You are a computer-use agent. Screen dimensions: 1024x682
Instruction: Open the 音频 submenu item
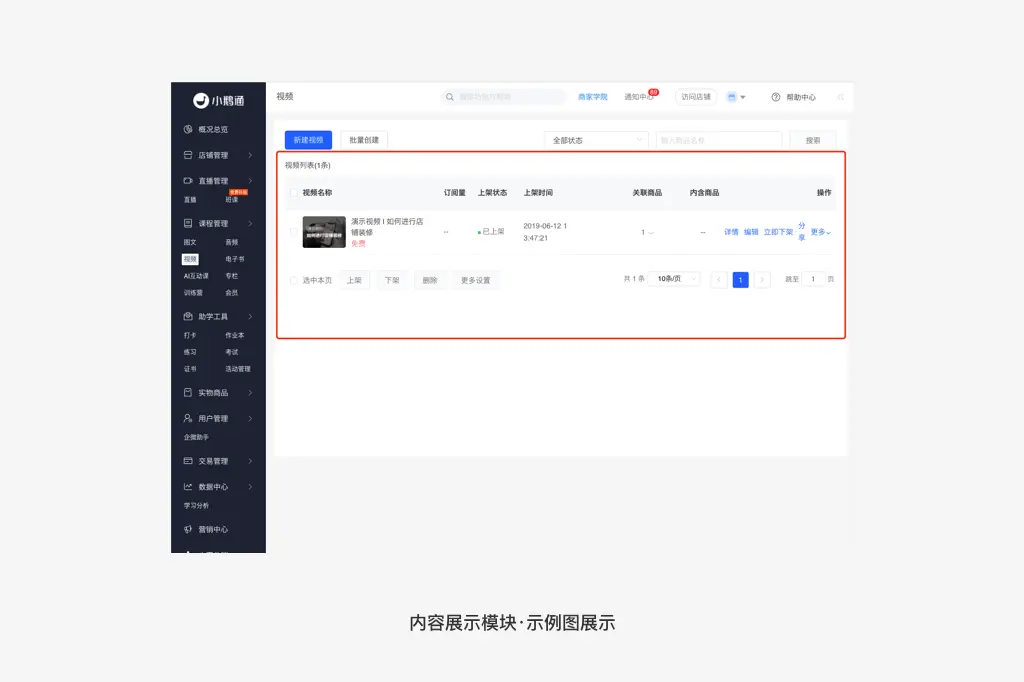(232, 242)
